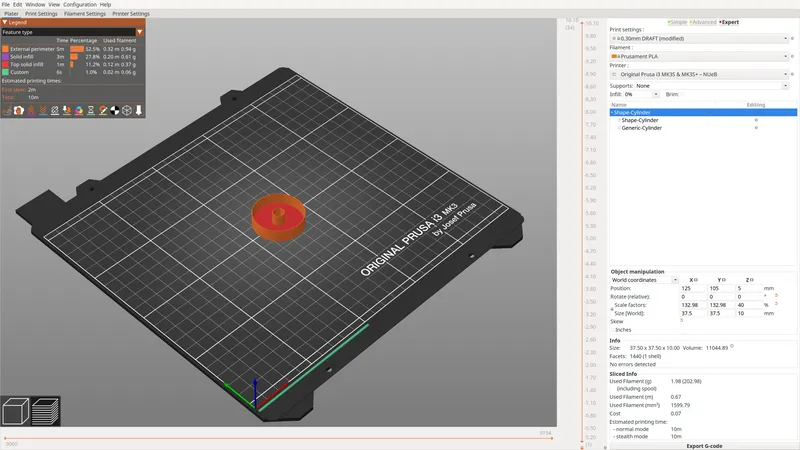Collapse the top Shape-Cylinder tree node
The height and width of the screenshot is (450, 800).
point(612,112)
